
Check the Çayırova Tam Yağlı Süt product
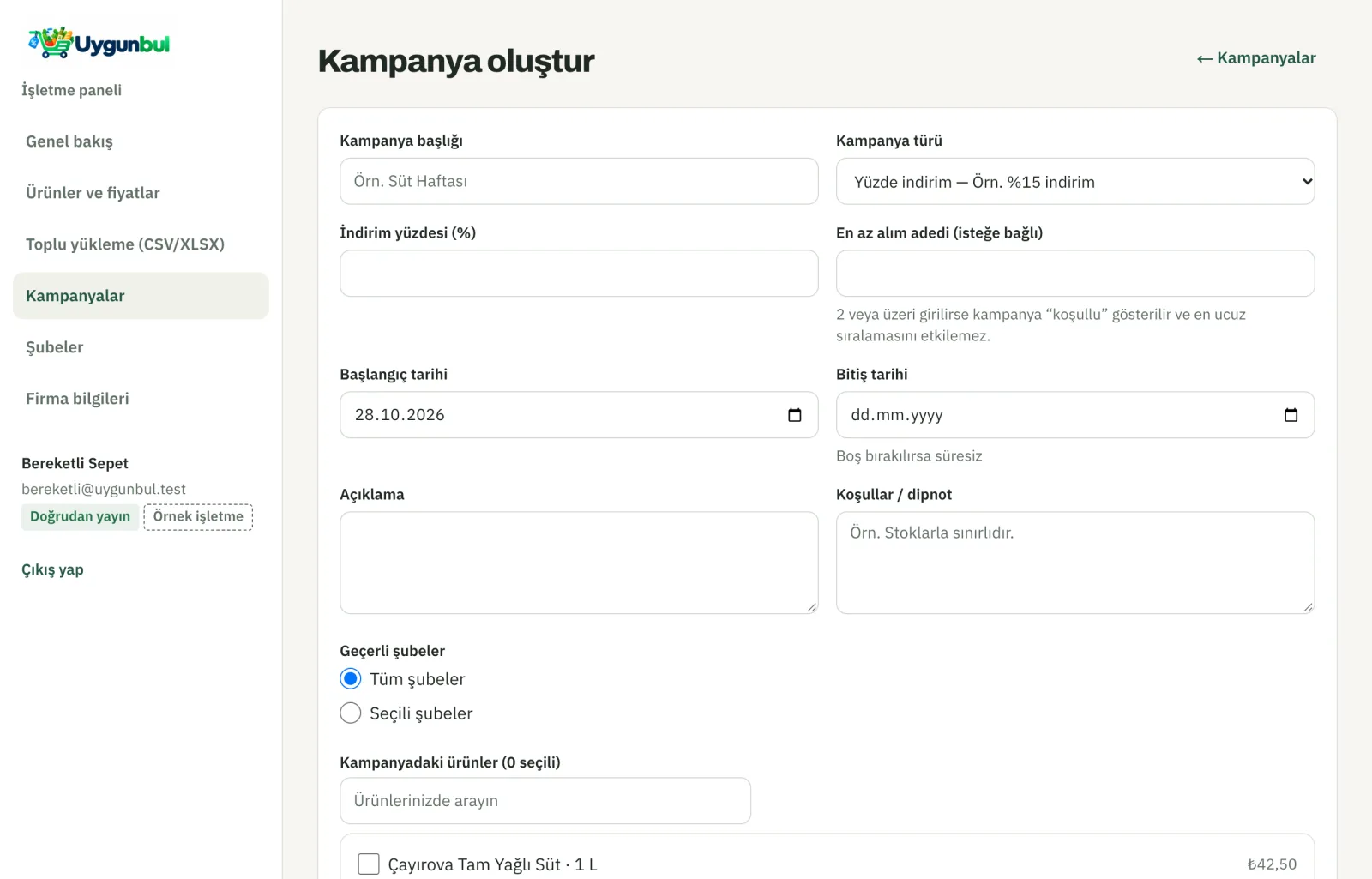(x=369, y=864)
